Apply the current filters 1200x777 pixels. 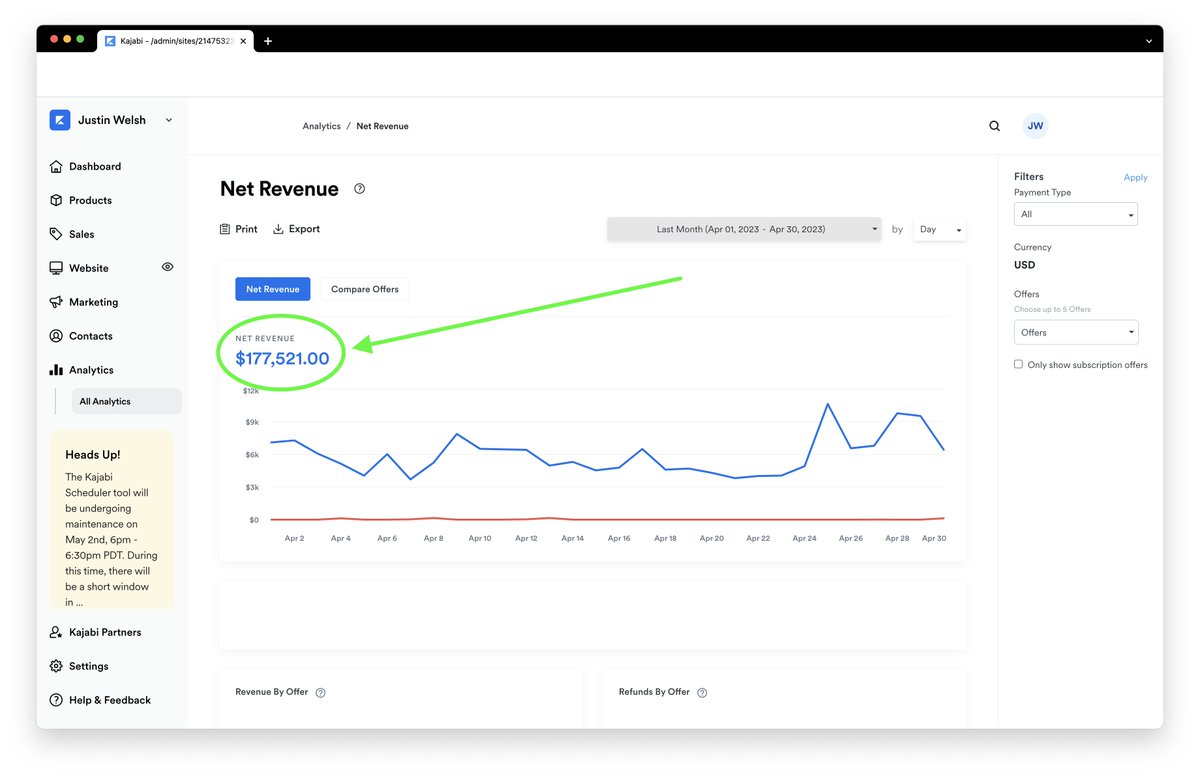(x=1135, y=177)
